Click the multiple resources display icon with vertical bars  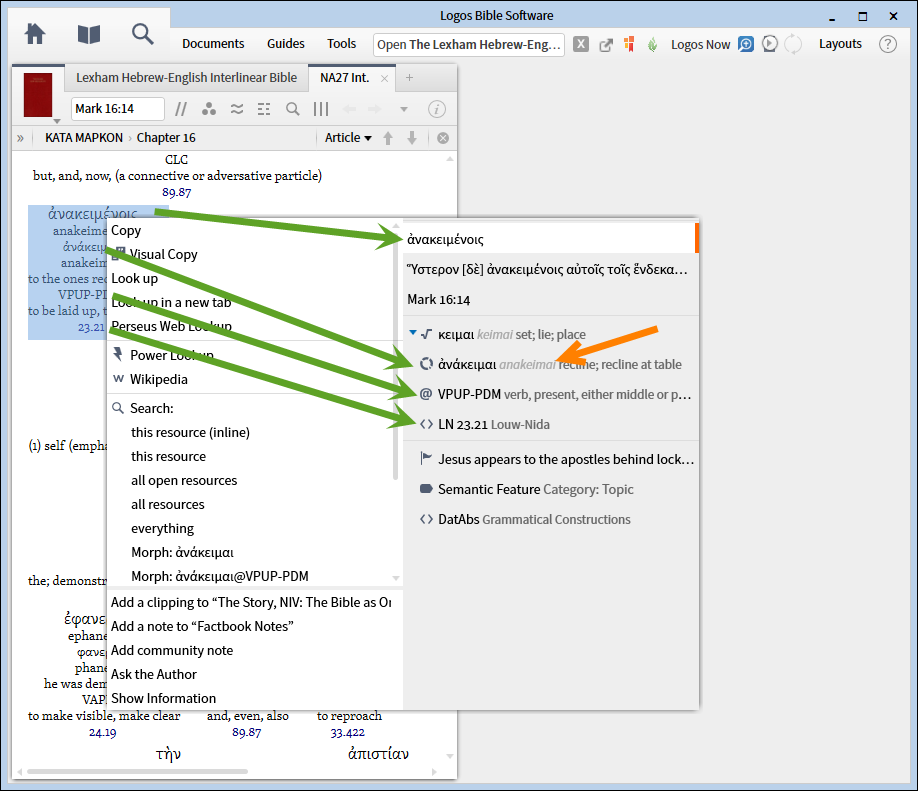[x=321, y=109]
